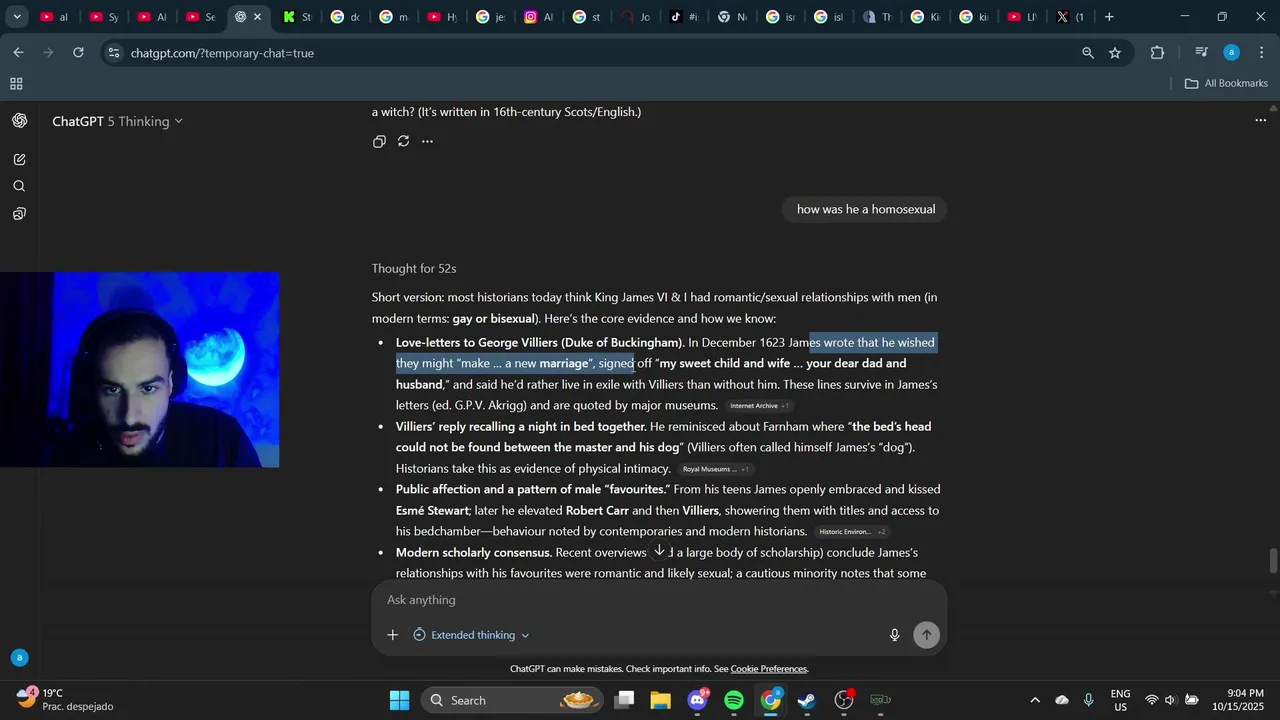
Task: Expand Thought for 52s reasoning
Action: pos(414,268)
